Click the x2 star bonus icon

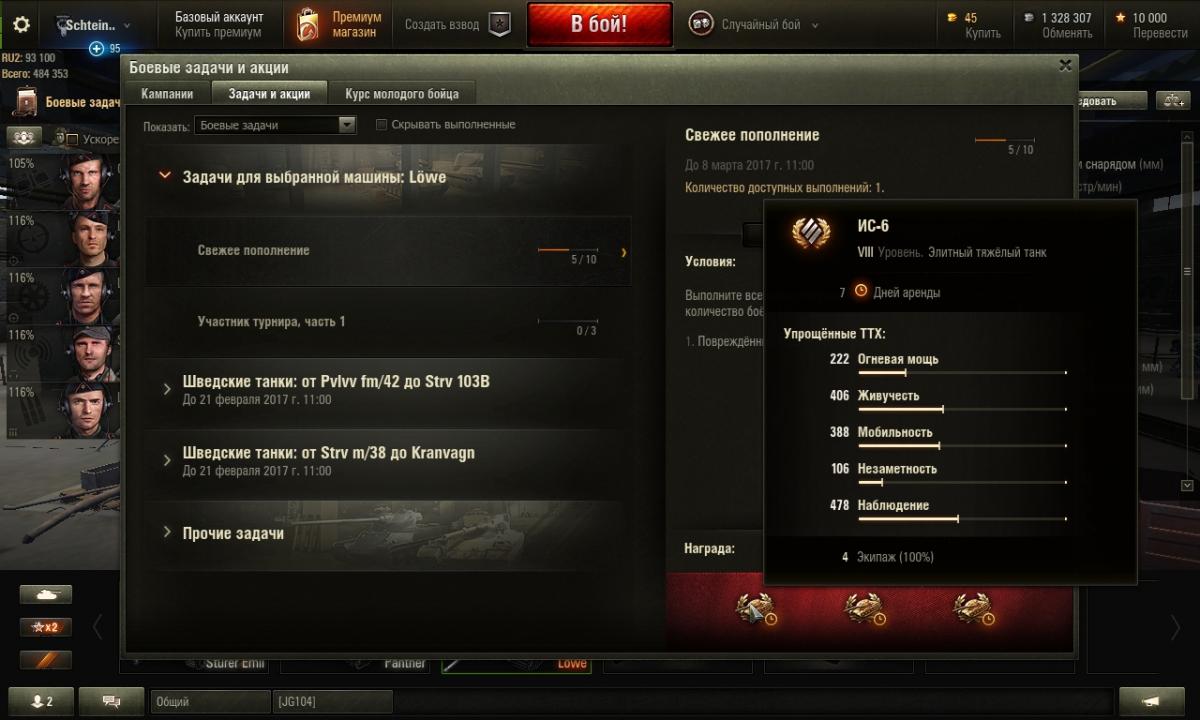(46, 627)
